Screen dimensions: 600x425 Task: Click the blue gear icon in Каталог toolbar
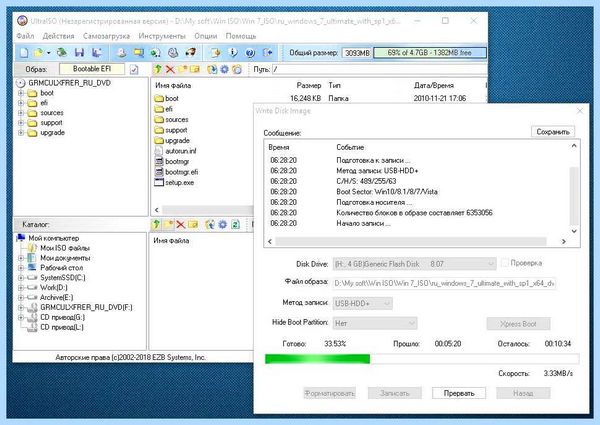coord(222,225)
